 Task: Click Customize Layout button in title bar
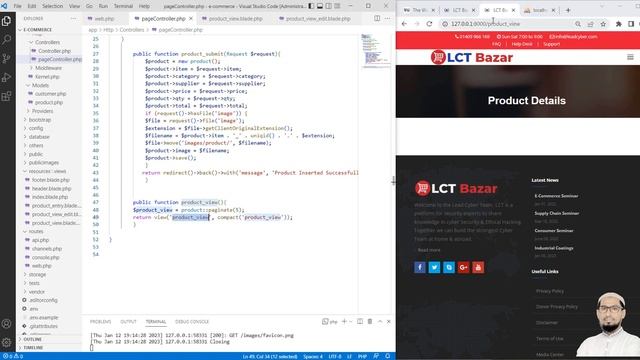[x=337, y=6]
